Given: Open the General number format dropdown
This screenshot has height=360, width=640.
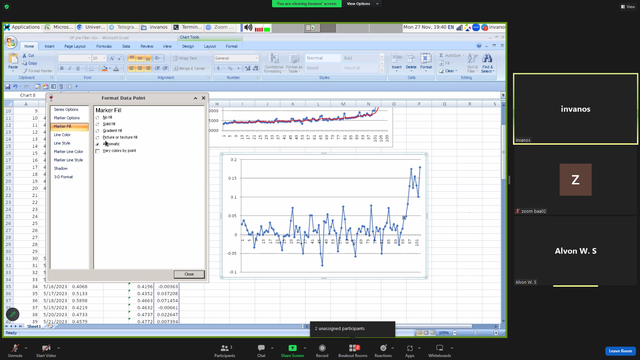Looking at the screenshot, I should point(256,58).
